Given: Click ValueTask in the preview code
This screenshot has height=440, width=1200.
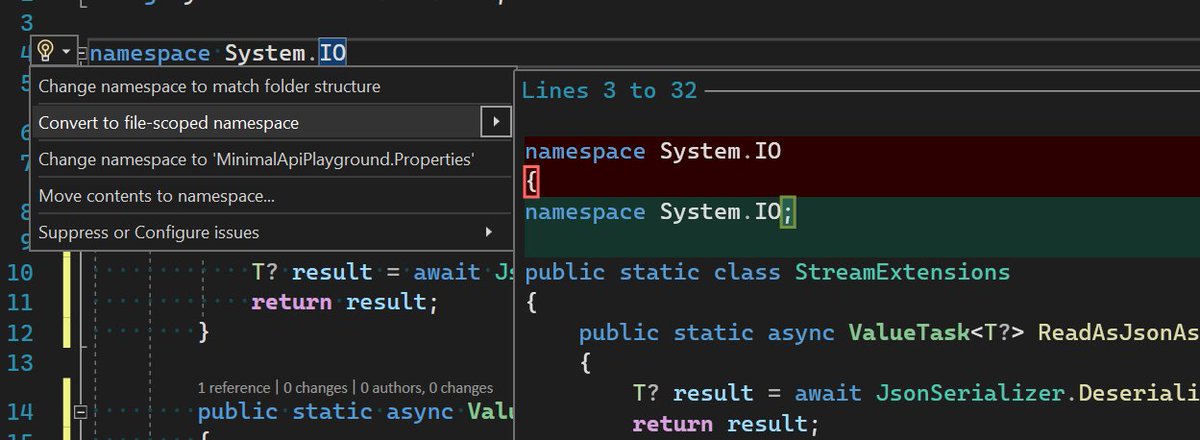Looking at the screenshot, I should [909, 333].
